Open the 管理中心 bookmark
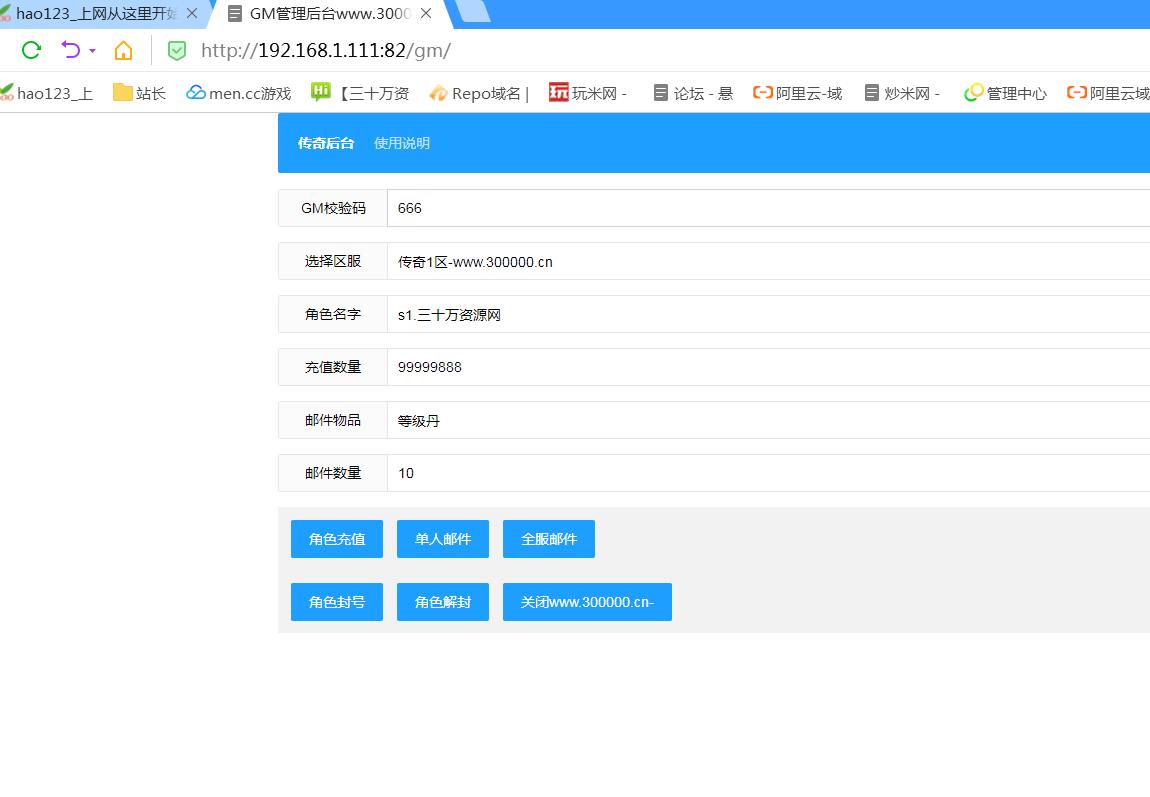The image size is (1150, 797). (1005, 93)
